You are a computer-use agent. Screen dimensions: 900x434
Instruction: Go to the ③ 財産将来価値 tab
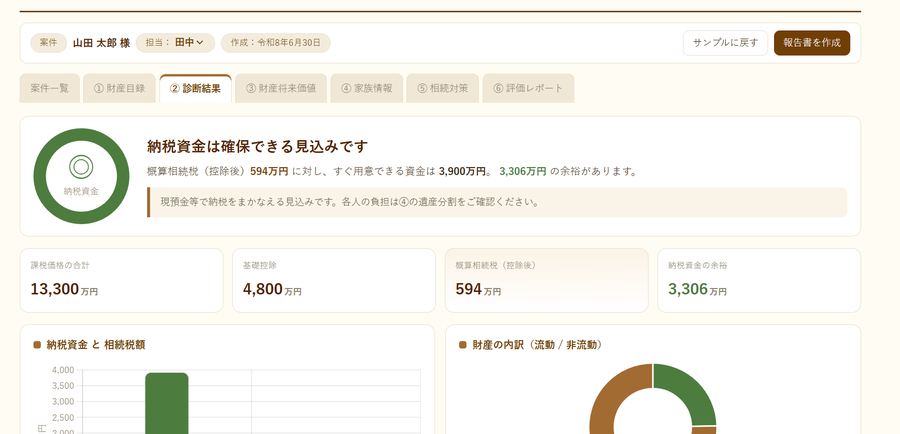tap(281, 88)
